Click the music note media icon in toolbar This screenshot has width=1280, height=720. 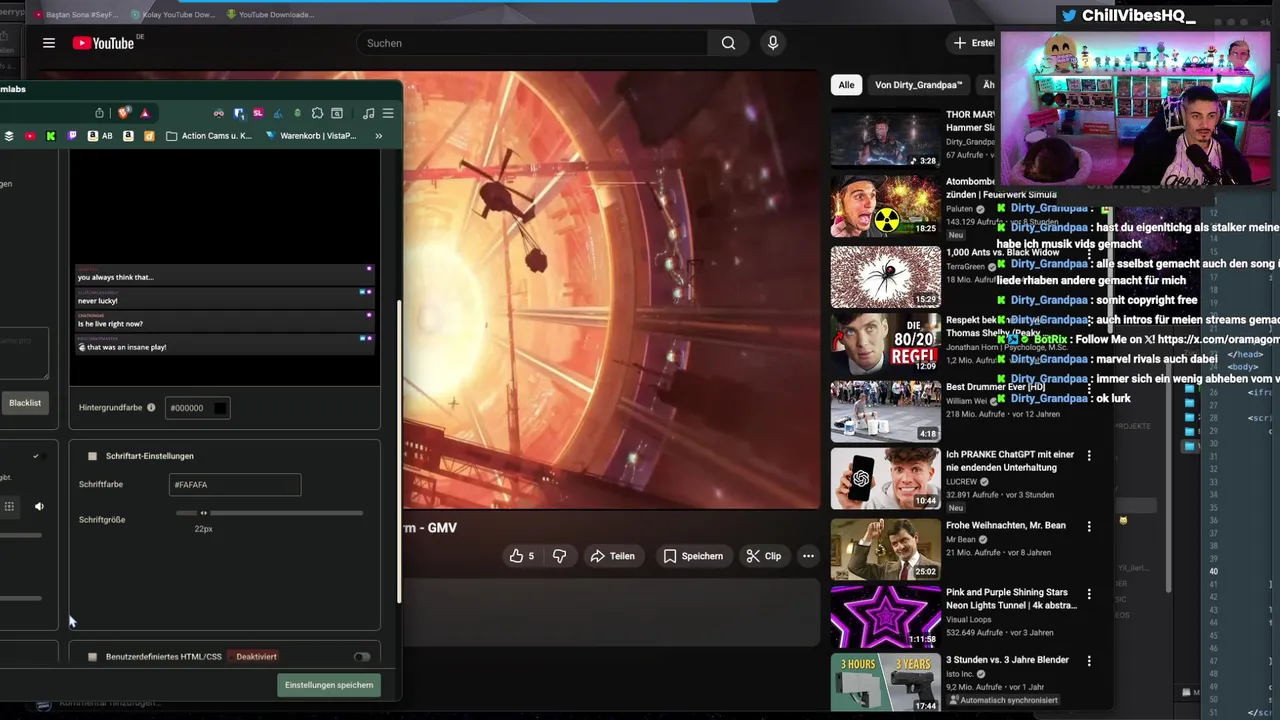click(368, 113)
